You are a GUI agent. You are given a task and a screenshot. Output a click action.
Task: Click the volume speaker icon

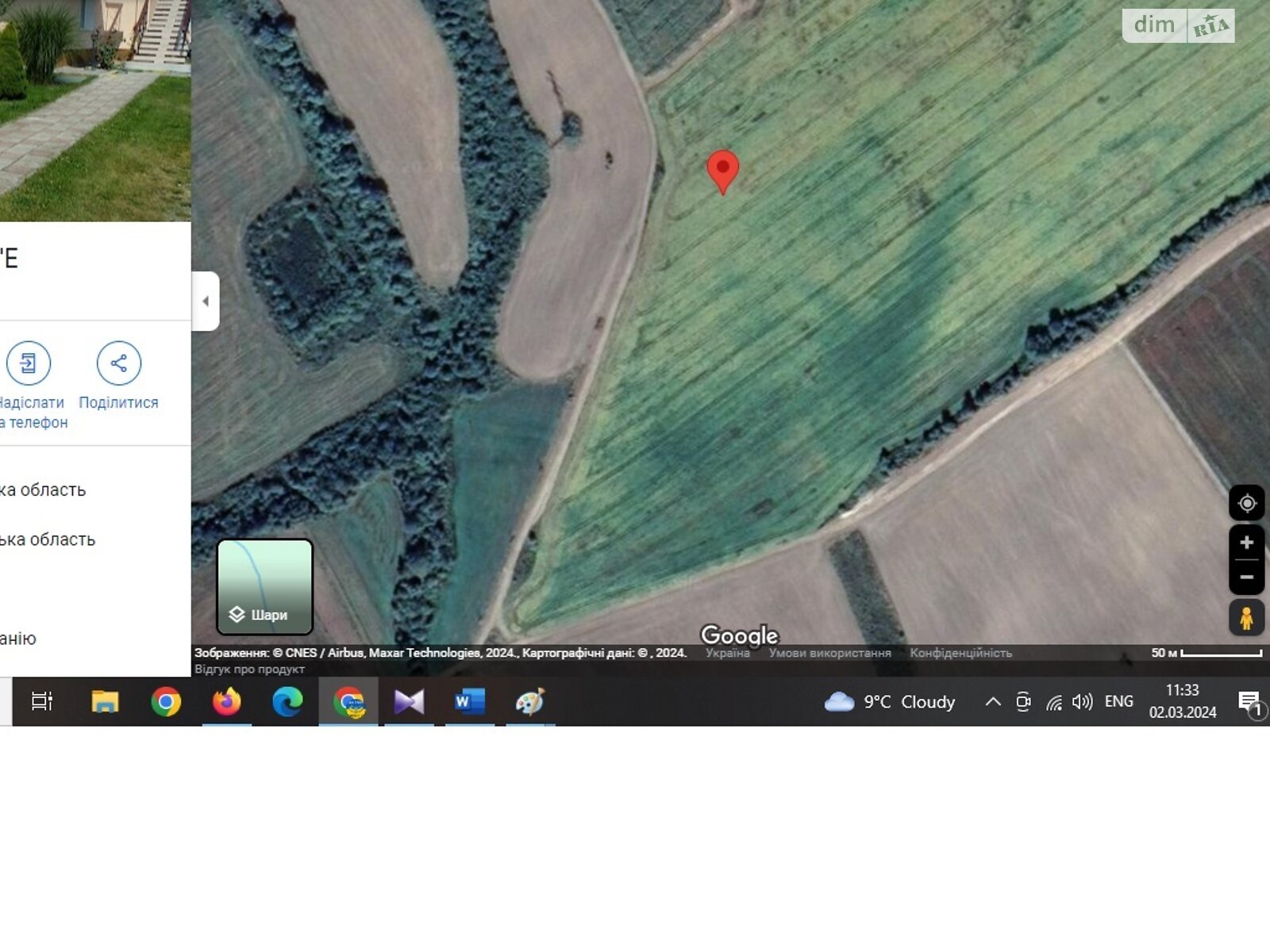click(x=1082, y=702)
